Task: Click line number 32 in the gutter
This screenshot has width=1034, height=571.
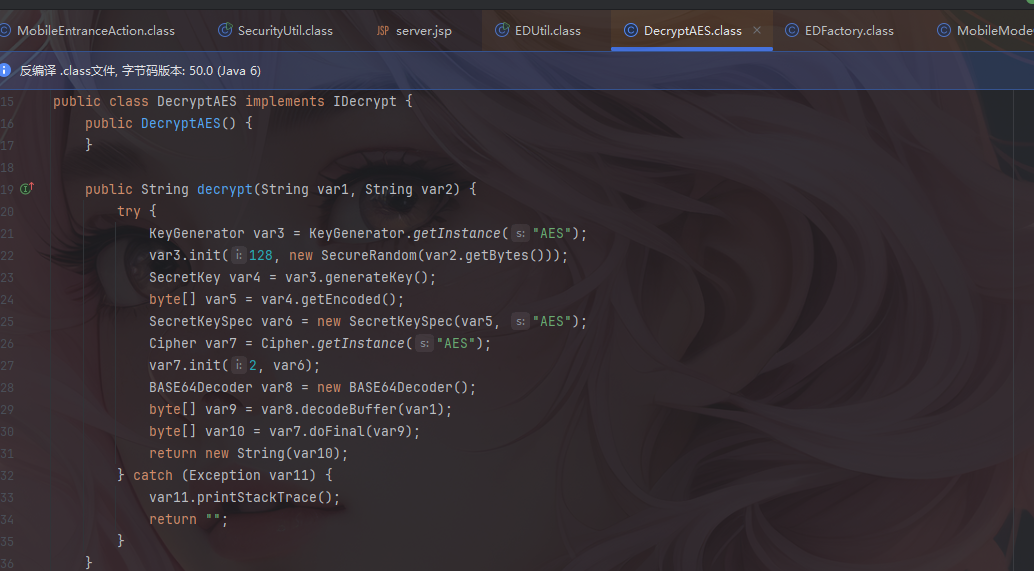Action: coord(7,475)
